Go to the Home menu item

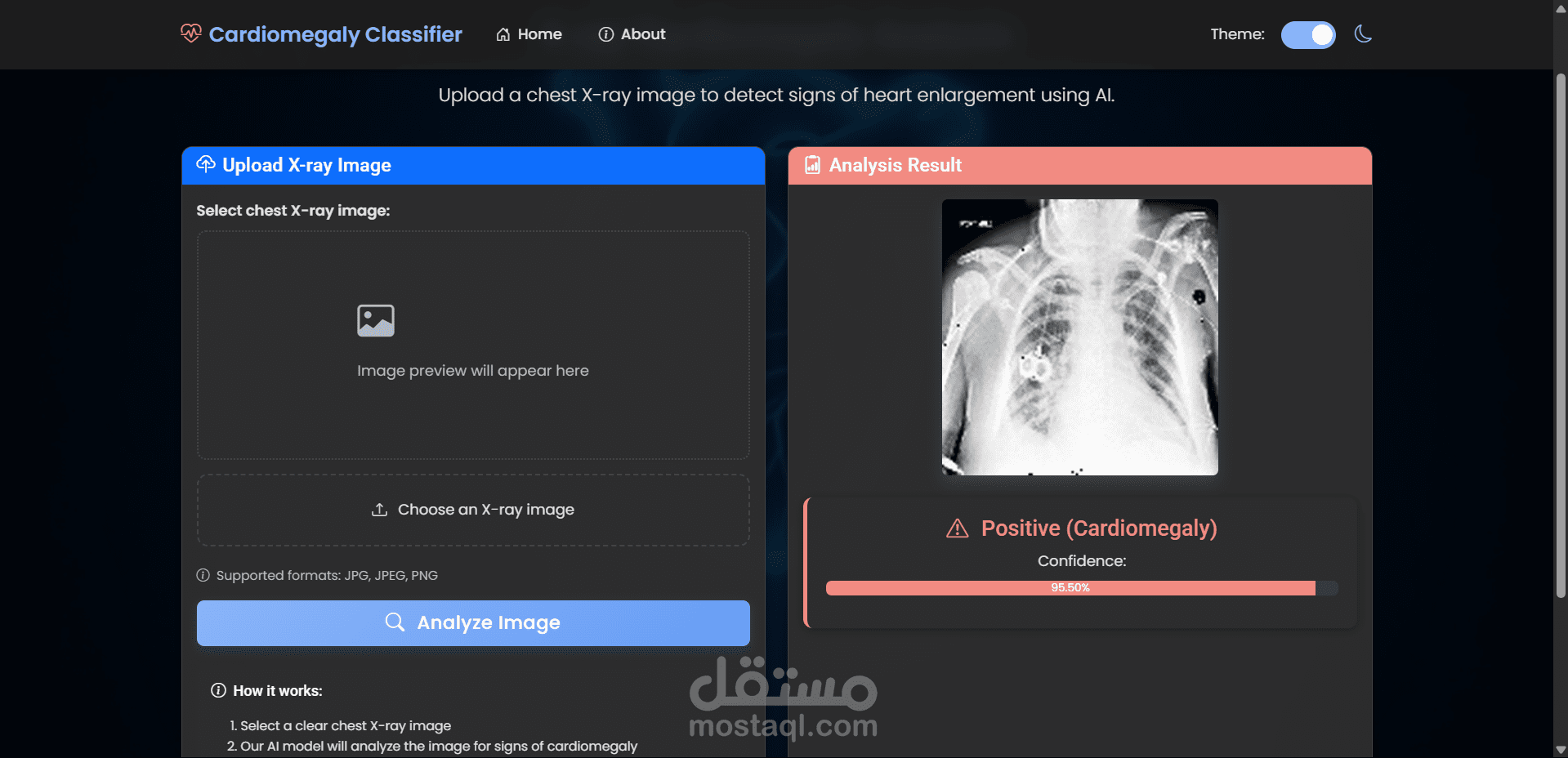(x=529, y=34)
